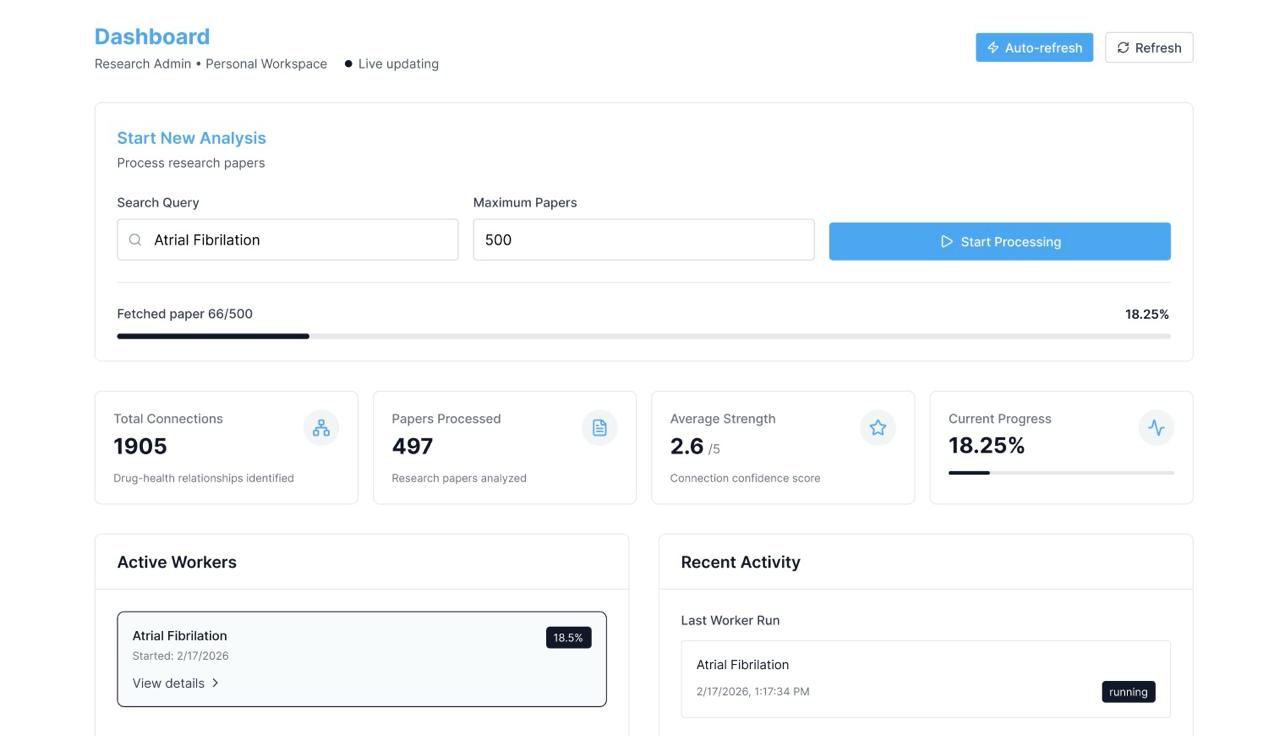This screenshot has width=1280, height=736.
Task: Click the running status badge
Action: 1128,691
